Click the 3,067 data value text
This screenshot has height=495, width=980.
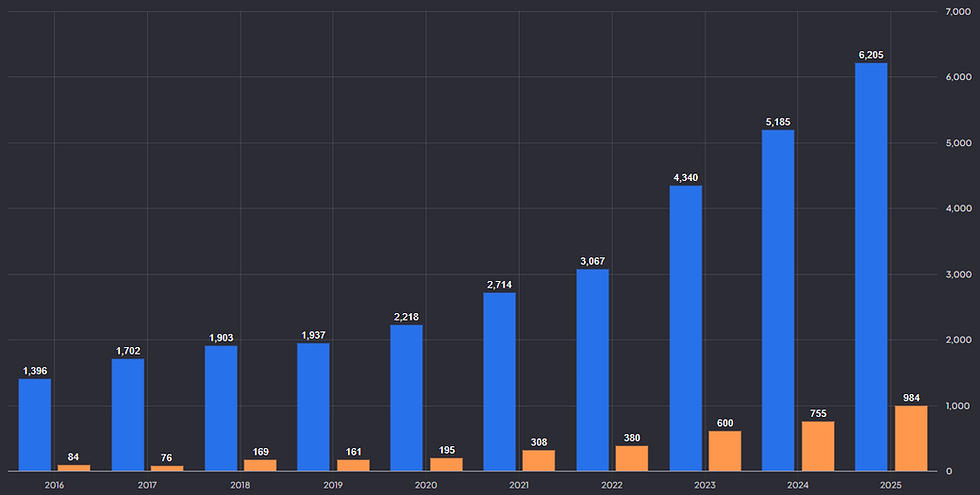pos(592,261)
